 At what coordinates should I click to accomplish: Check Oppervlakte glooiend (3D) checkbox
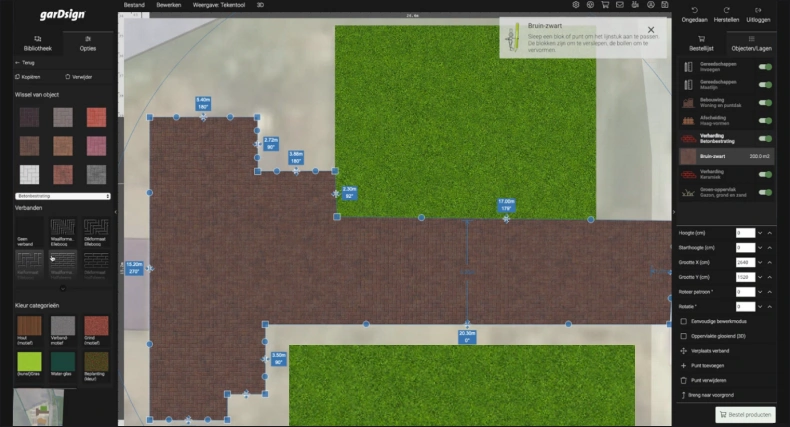coord(684,336)
